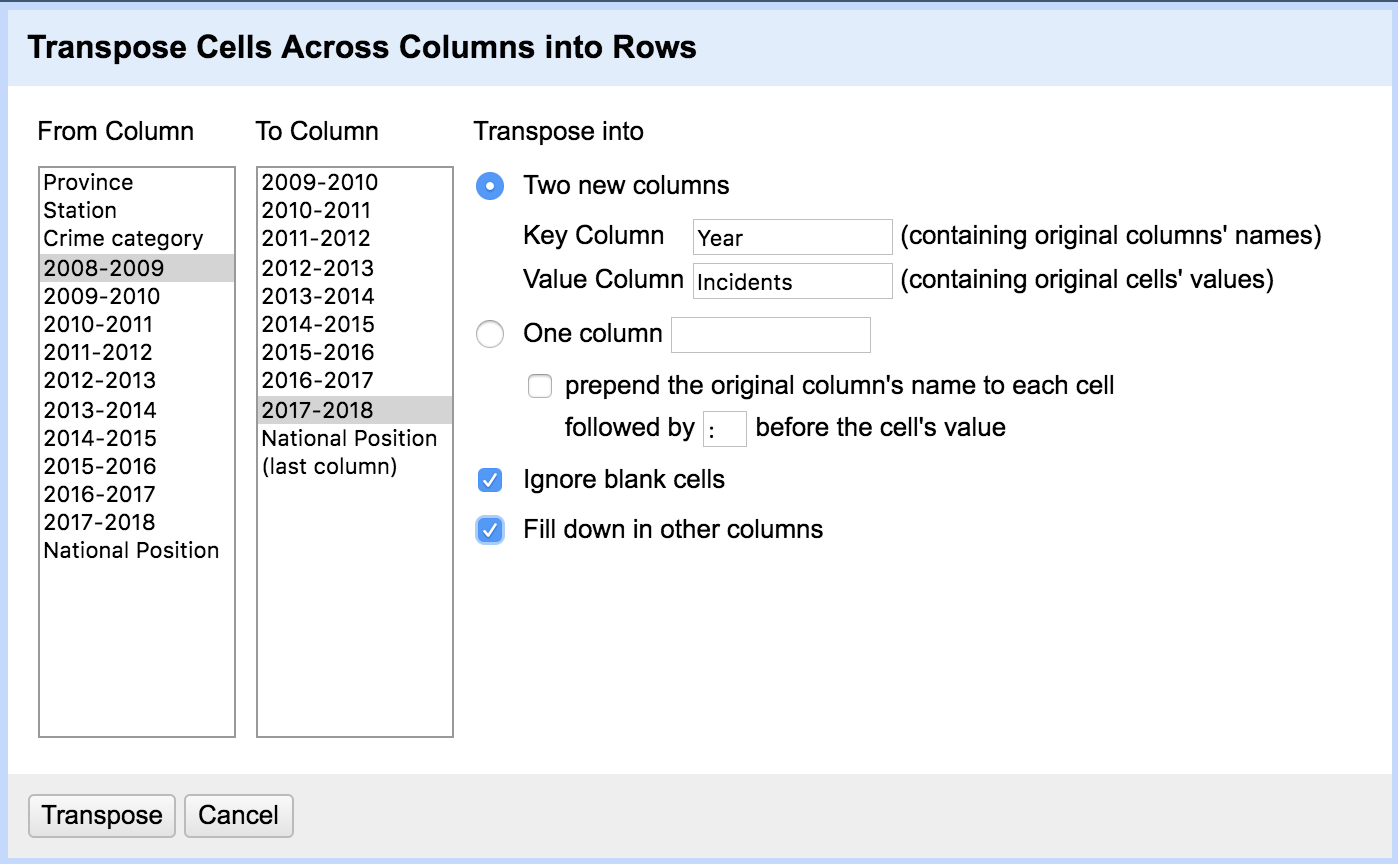This screenshot has width=1398, height=864.
Task: Click the separator field after 'followed by'
Action: coord(725,429)
